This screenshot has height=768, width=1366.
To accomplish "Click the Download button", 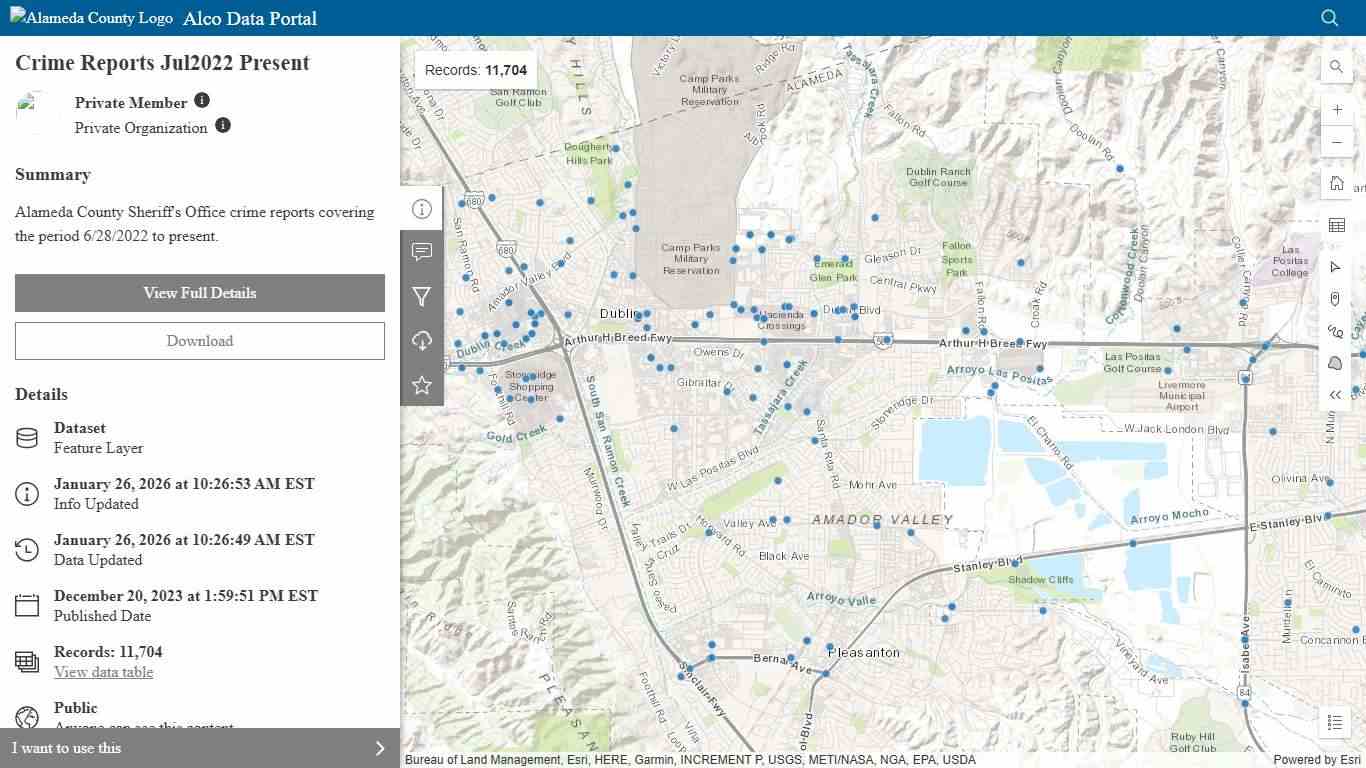I will [x=199, y=340].
